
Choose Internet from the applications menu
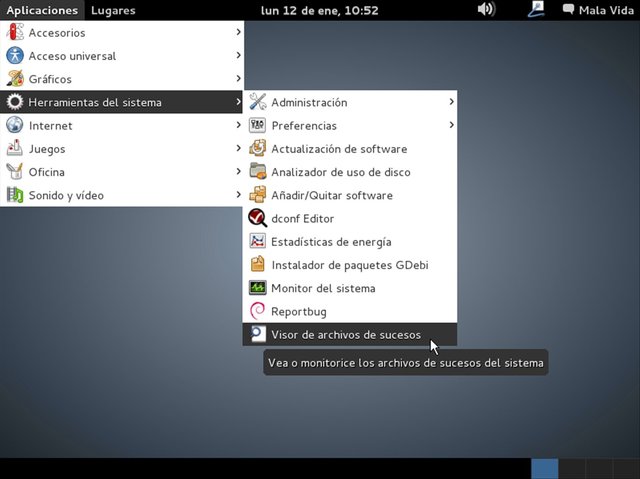point(122,125)
